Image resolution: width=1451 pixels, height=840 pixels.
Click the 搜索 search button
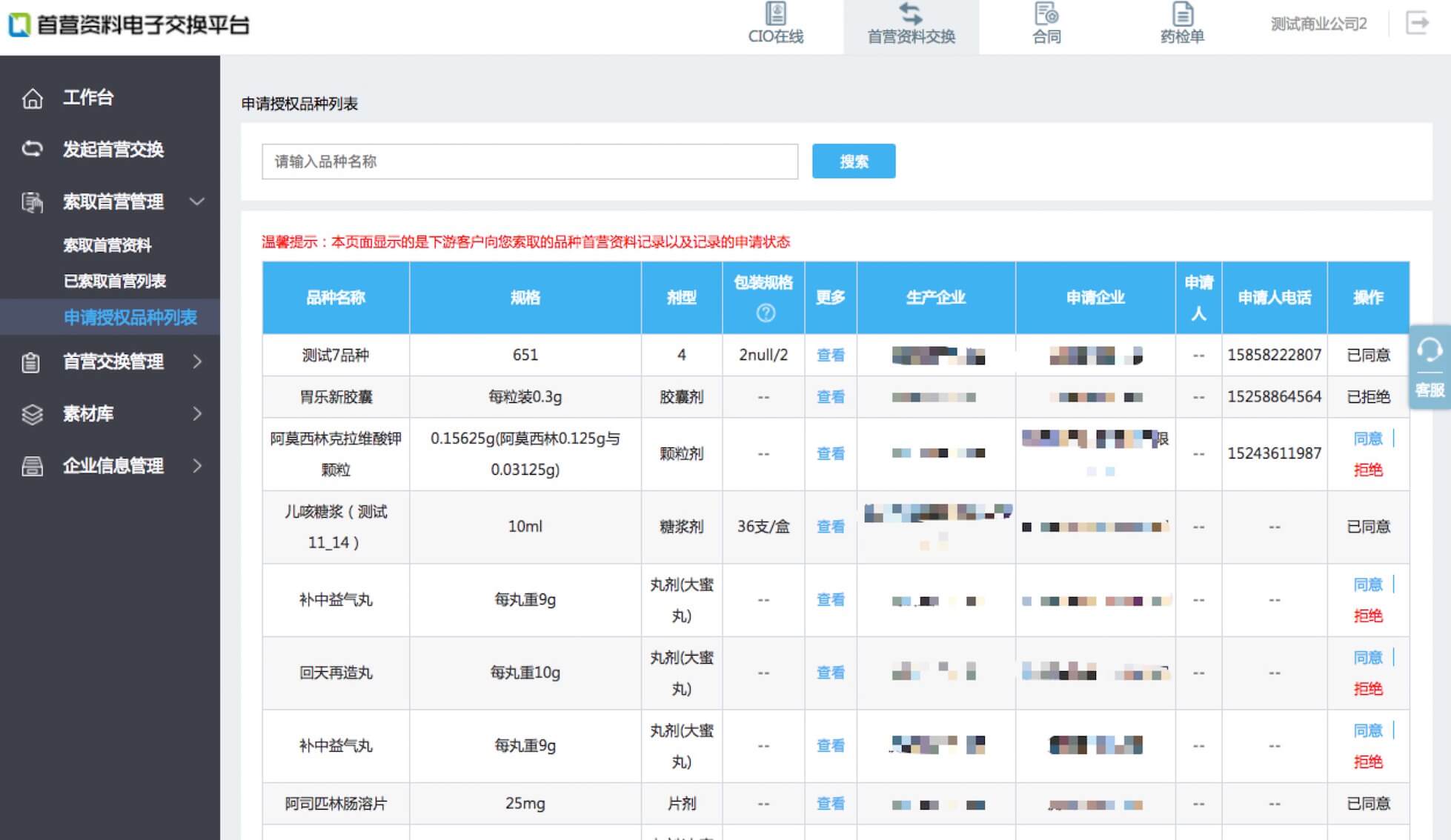coord(854,161)
